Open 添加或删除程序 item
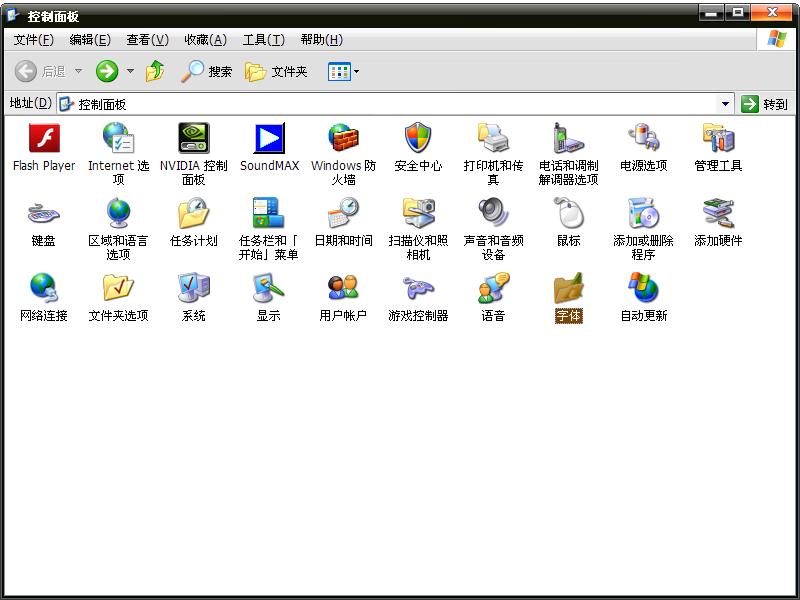Image resolution: width=800 pixels, height=600 pixels. click(x=643, y=229)
